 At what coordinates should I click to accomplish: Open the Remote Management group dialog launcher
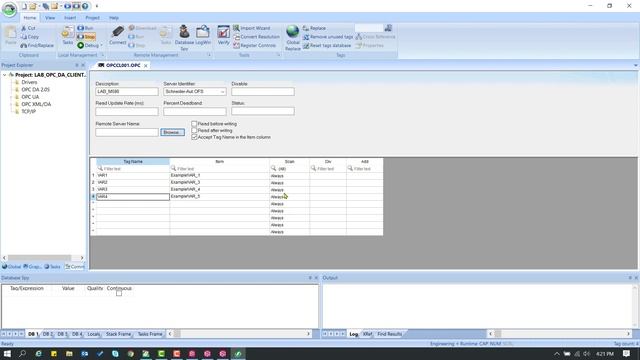pyautogui.click(x=209, y=55)
